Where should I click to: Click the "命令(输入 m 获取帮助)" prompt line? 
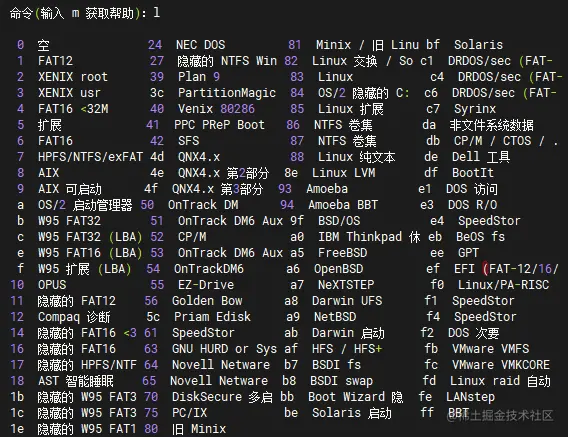[x=85, y=13]
